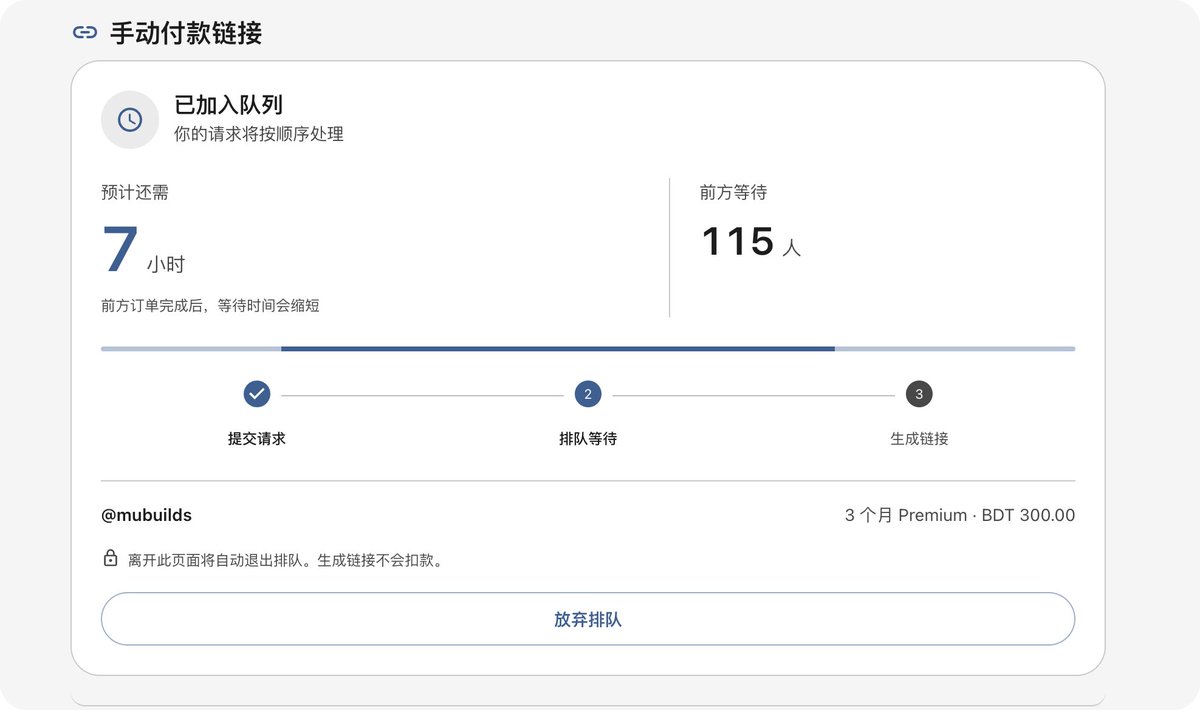1200x710 pixels.
Task: Click the 前方订单完成后 hint text
Action: (x=210, y=305)
